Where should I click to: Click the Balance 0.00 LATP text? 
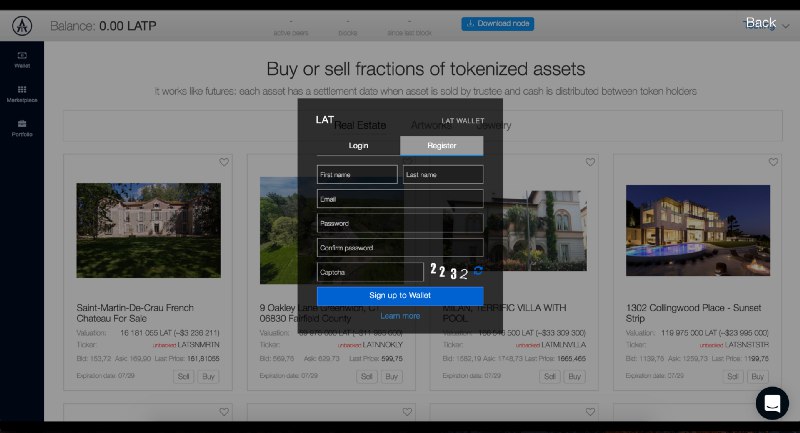tap(103, 26)
